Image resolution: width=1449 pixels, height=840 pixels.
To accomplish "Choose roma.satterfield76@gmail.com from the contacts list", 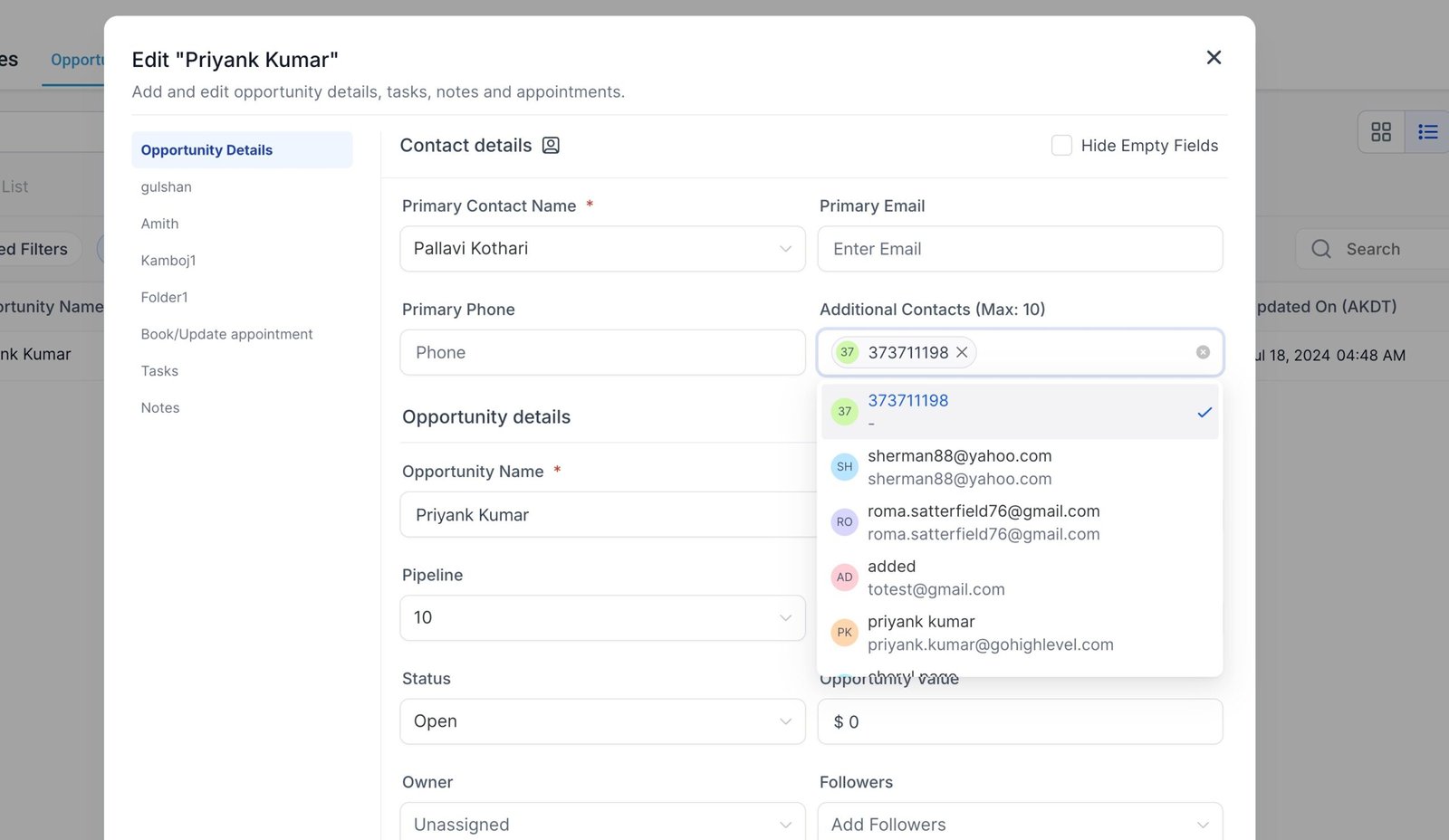I will click(984, 522).
